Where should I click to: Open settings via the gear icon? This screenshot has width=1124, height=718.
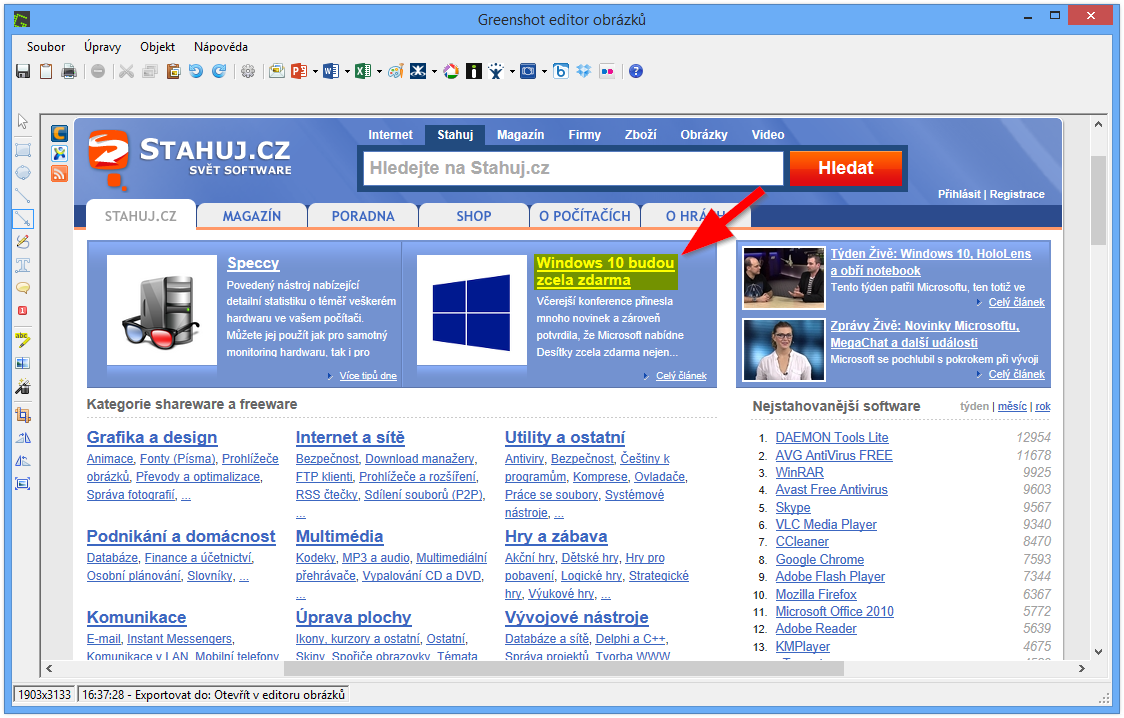pyautogui.click(x=248, y=71)
